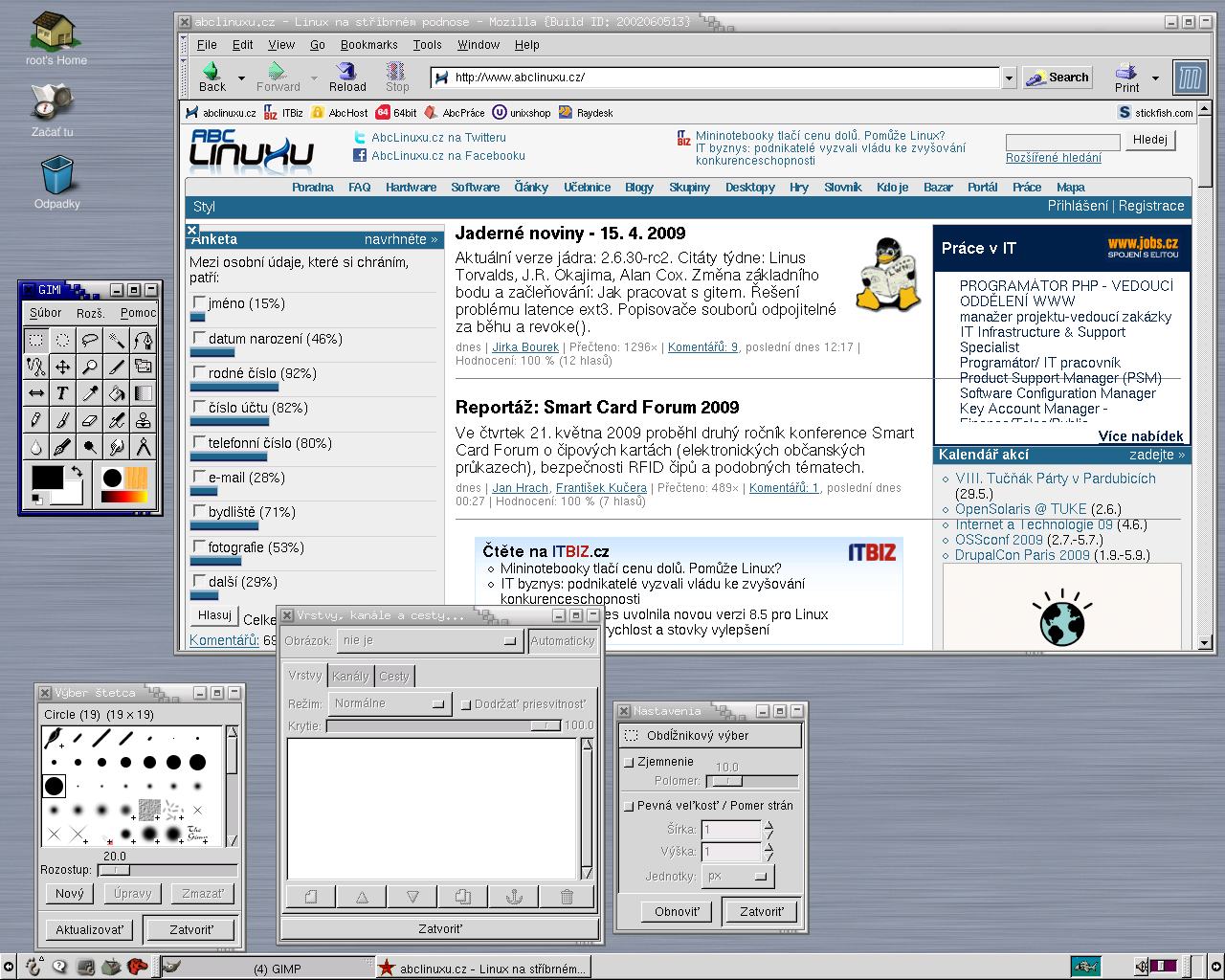The image size is (1225, 980).
Task: Click the black foreground color swatch in GIMP
Action: point(48,477)
